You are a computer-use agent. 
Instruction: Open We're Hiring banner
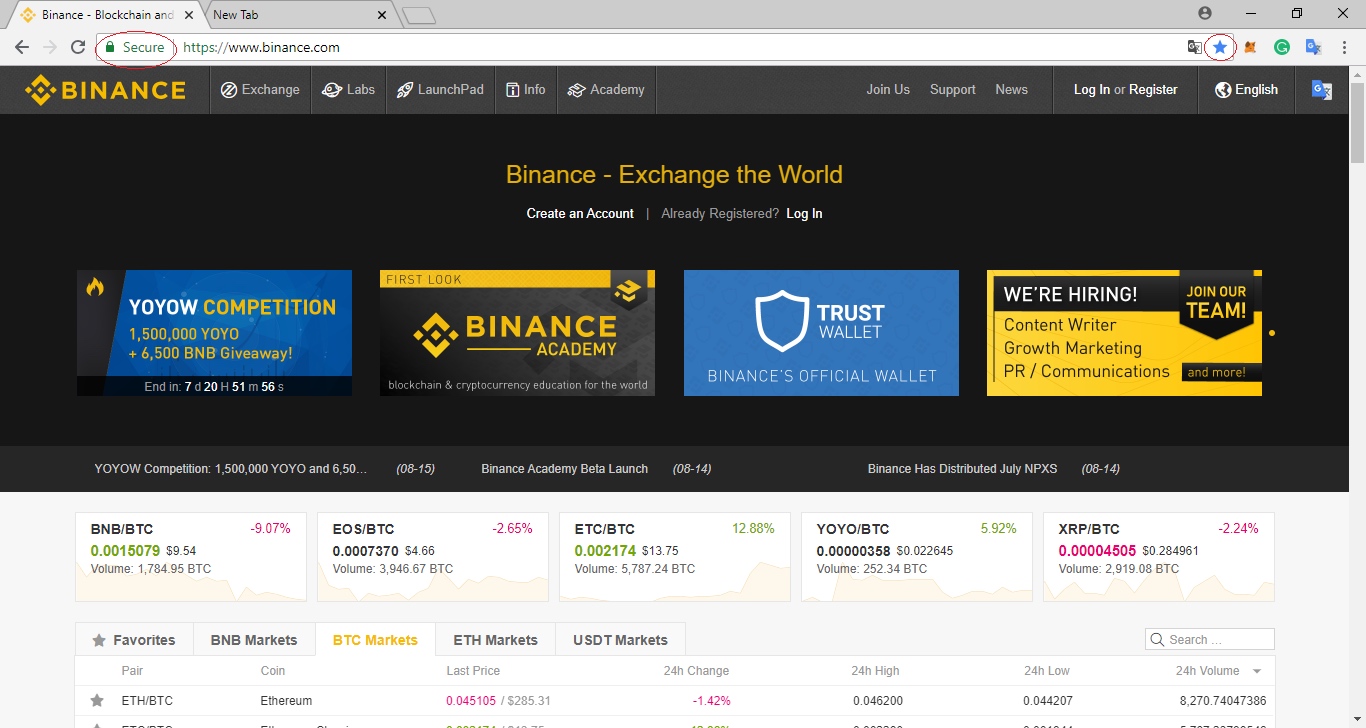tap(1124, 333)
